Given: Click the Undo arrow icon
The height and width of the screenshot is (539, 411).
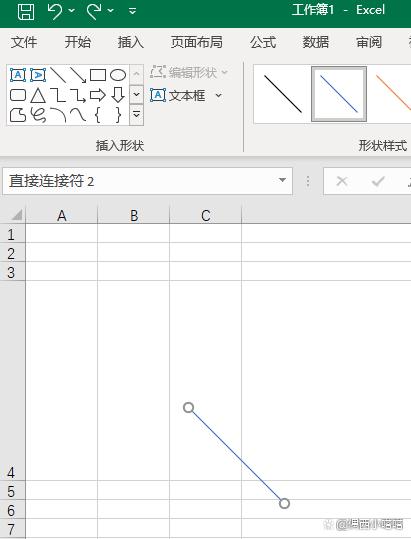Looking at the screenshot, I should pyautogui.click(x=55, y=11).
